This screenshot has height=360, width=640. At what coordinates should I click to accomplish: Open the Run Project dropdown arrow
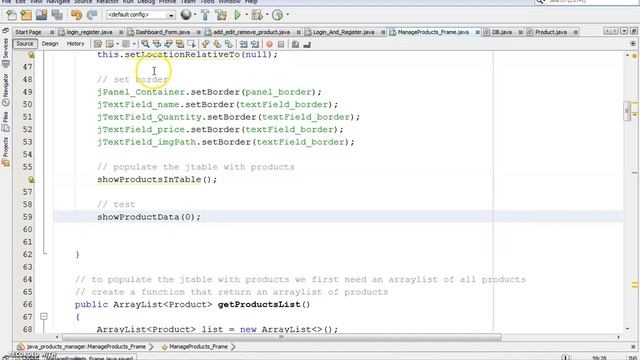(x=247, y=15)
